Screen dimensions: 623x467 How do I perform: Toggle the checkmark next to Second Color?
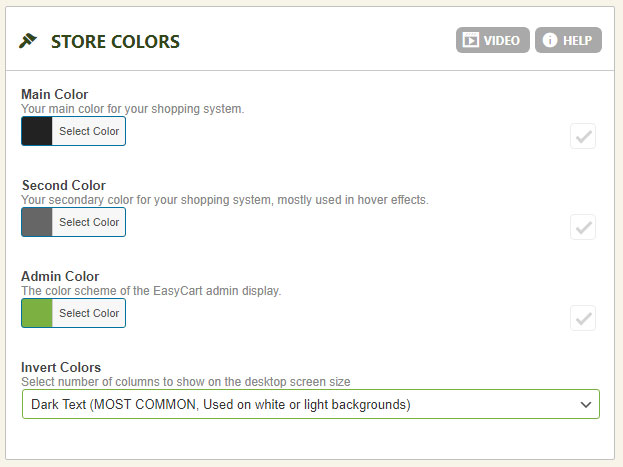pyautogui.click(x=583, y=227)
